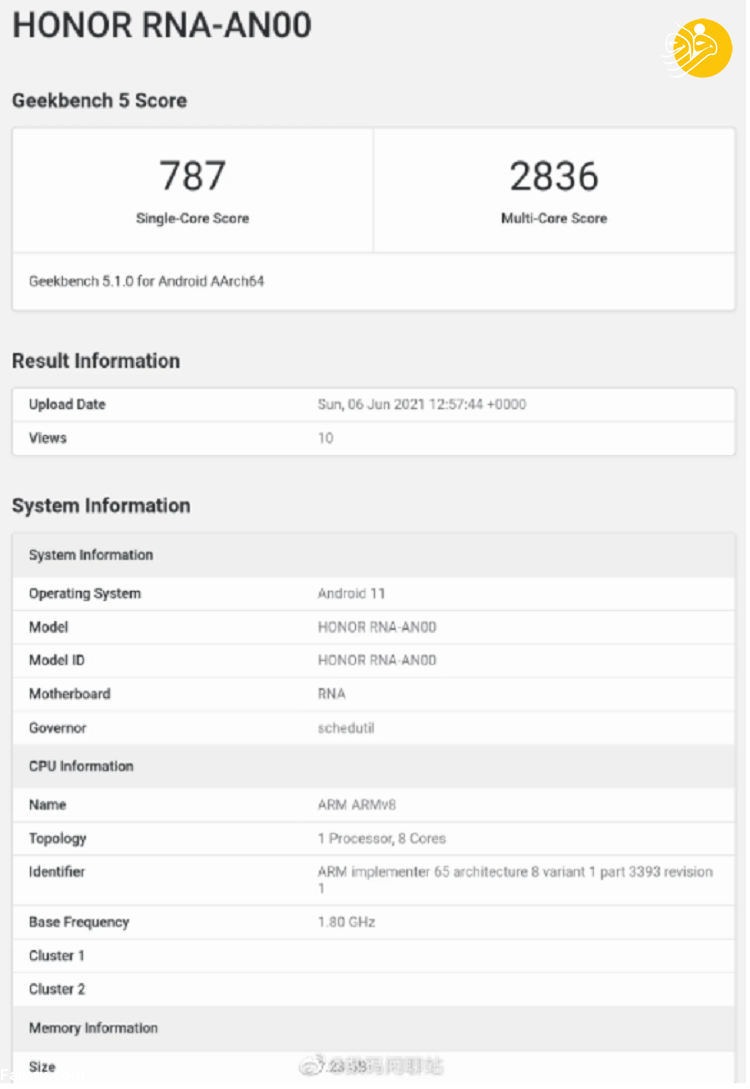This screenshot has width=750, height=1089.
Task: Click the Memory Information header row
Action: pyautogui.click(x=374, y=1028)
